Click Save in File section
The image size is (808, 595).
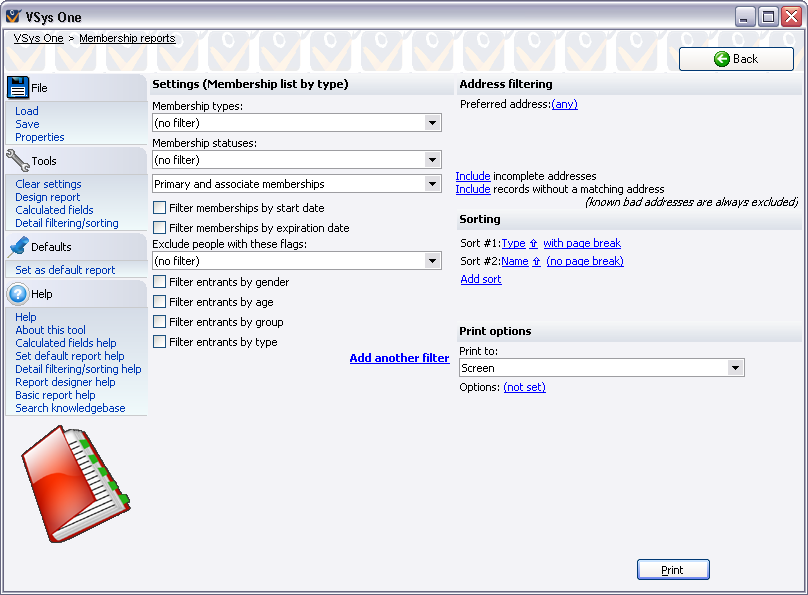[27, 124]
